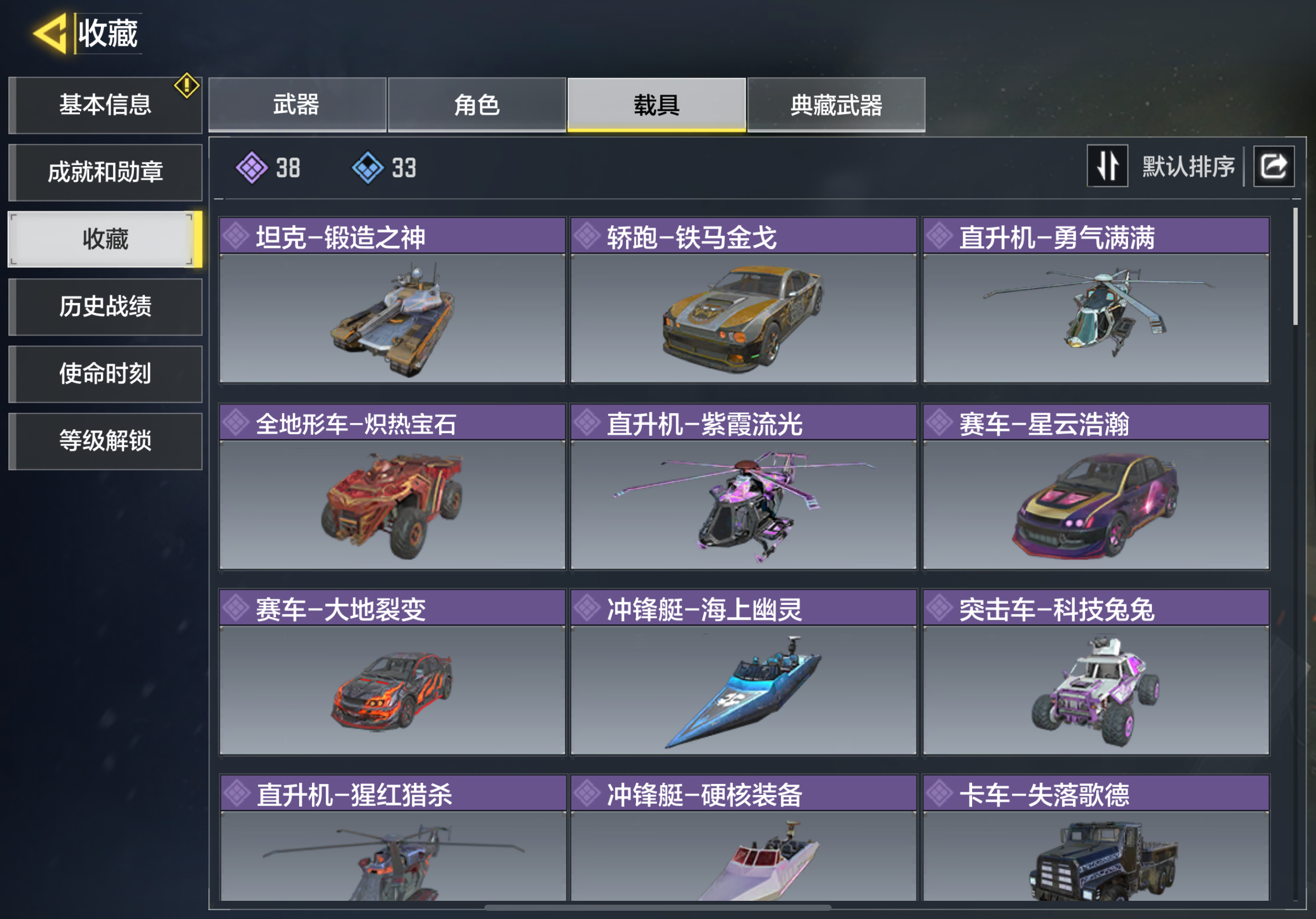Click rarity icon on 坦克-锻造之神 card

pos(235,236)
